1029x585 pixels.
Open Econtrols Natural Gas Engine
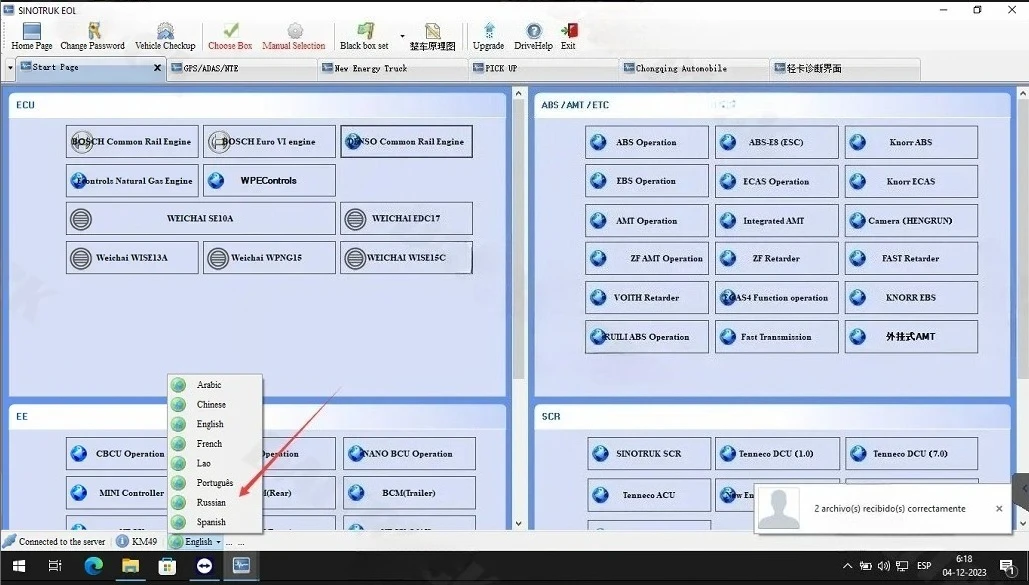tap(132, 181)
